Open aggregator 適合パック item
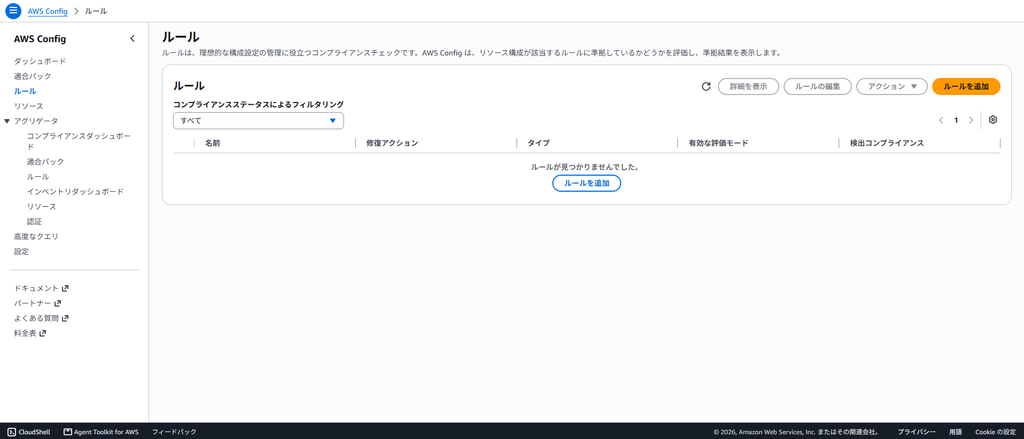The image size is (1024, 439). tap(45, 161)
